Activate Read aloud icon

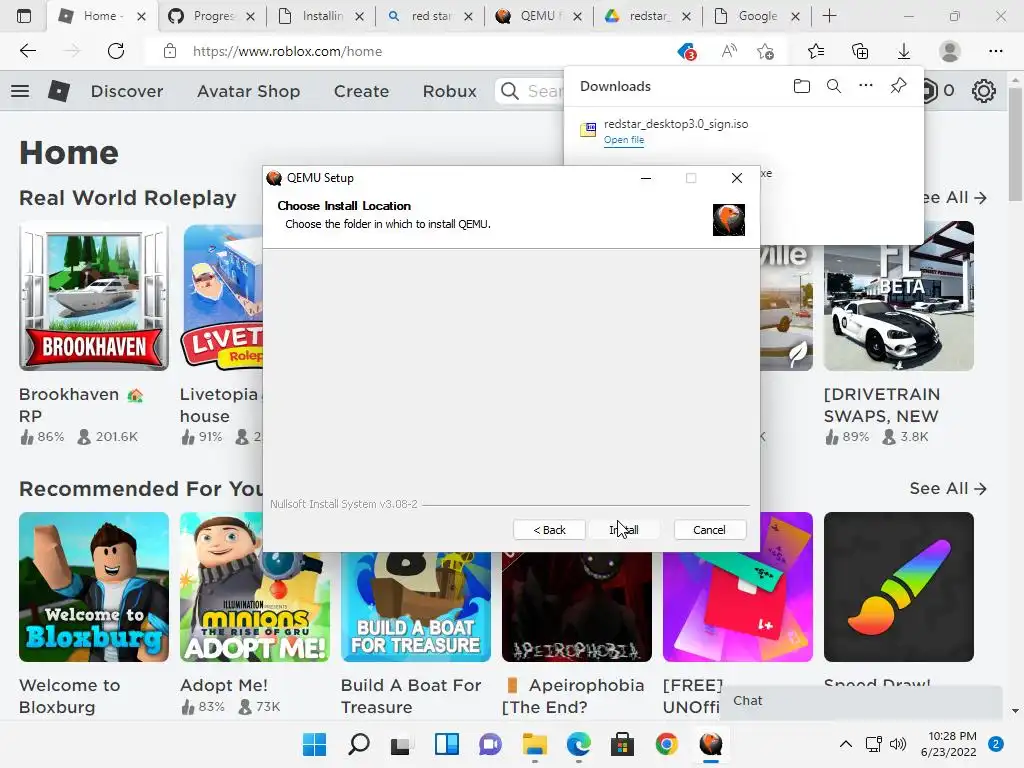point(729,51)
